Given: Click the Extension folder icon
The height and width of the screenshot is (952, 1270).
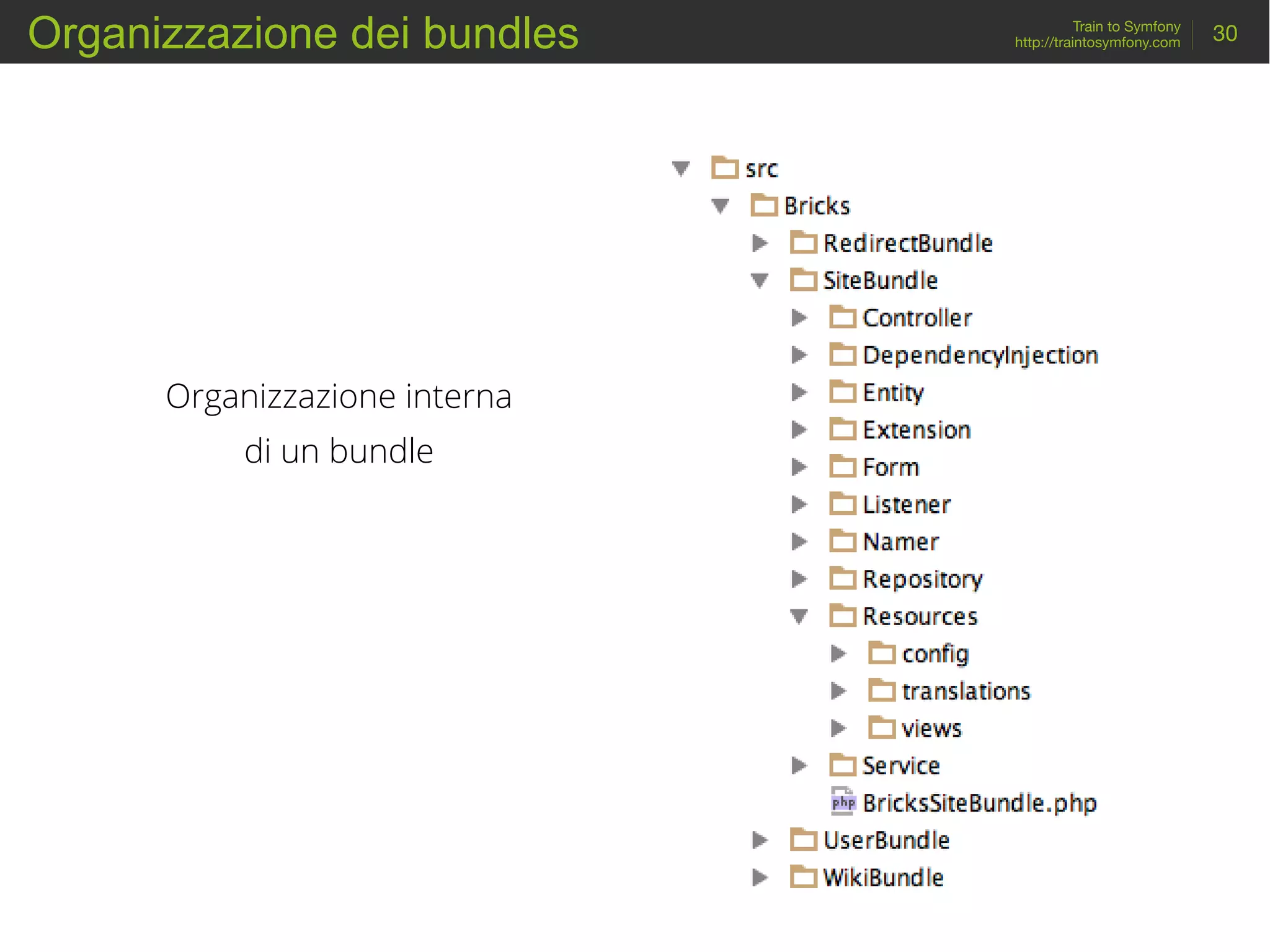Looking at the screenshot, I should tap(843, 429).
